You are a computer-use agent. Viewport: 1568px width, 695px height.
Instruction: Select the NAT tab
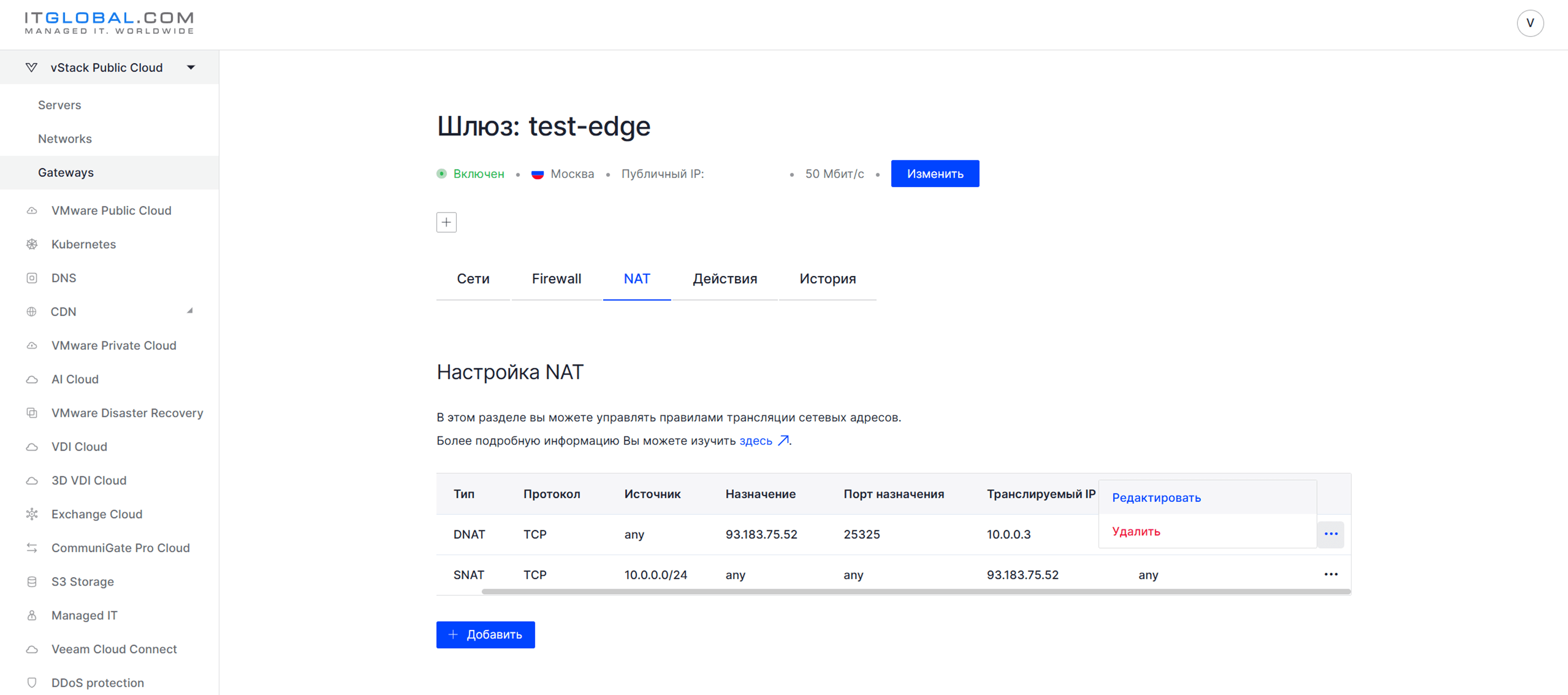click(x=637, y=279)
